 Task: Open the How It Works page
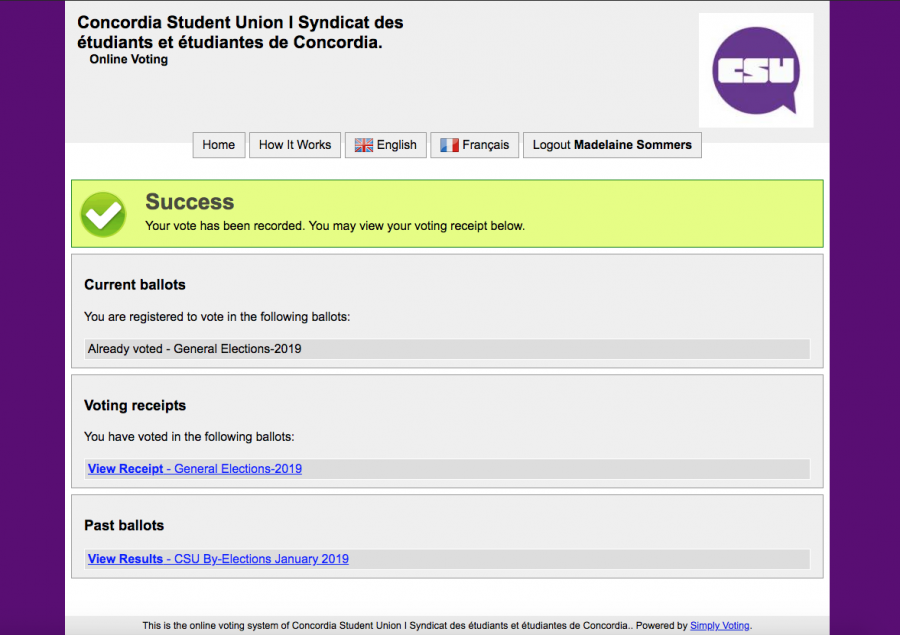click(x=295, y=145)
